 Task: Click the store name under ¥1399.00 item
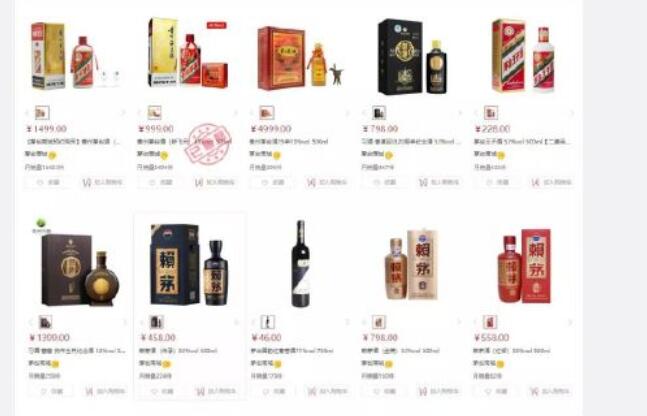pos(40,363)
